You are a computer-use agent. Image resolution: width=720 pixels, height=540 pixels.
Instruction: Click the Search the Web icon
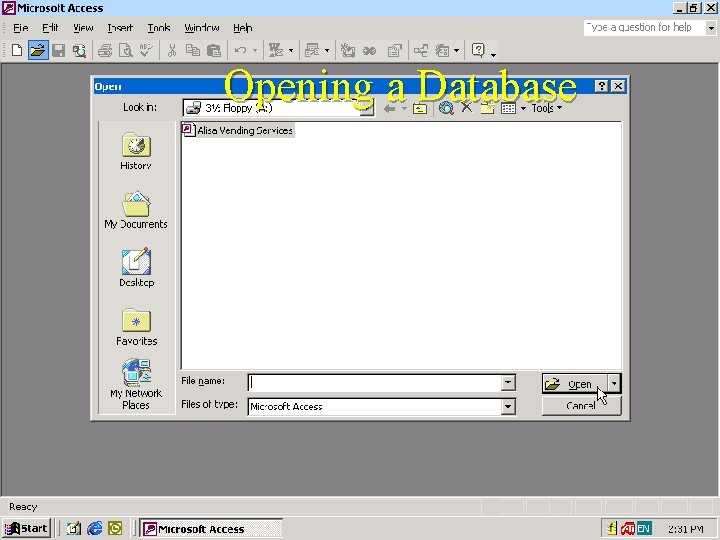[x=446, y=109]
